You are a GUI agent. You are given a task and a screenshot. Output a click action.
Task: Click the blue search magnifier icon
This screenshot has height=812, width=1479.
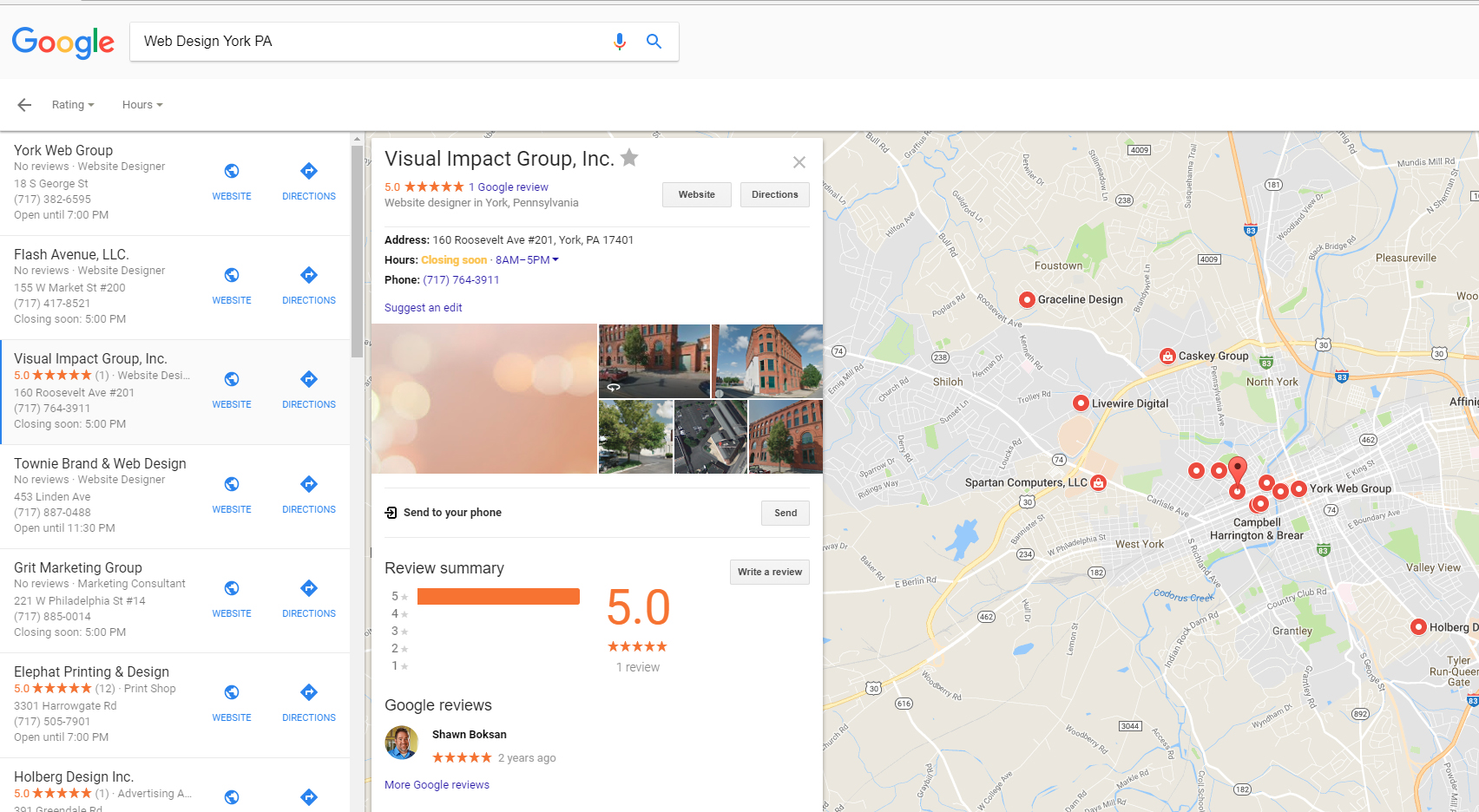coord(654,42)
